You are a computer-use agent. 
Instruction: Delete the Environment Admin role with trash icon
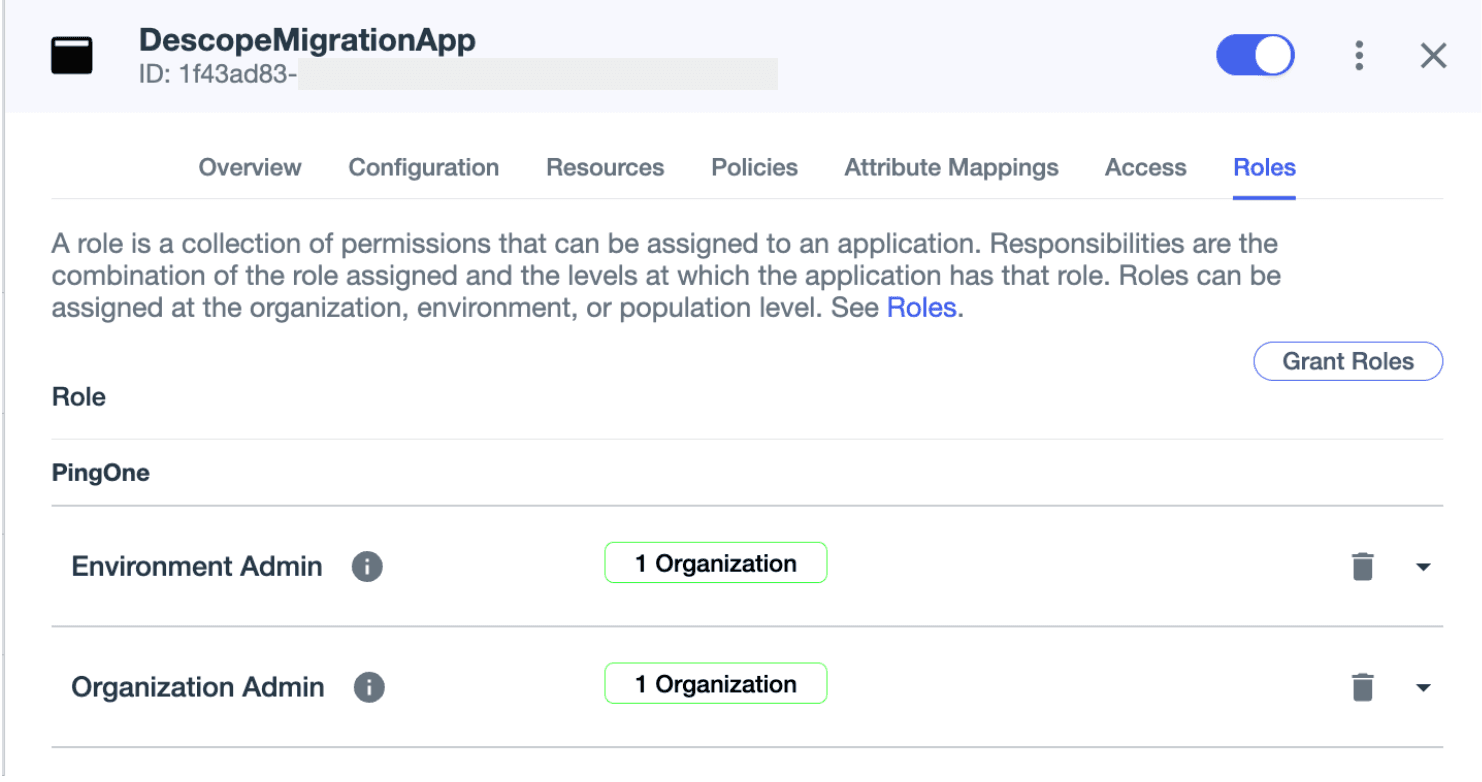1362,566
